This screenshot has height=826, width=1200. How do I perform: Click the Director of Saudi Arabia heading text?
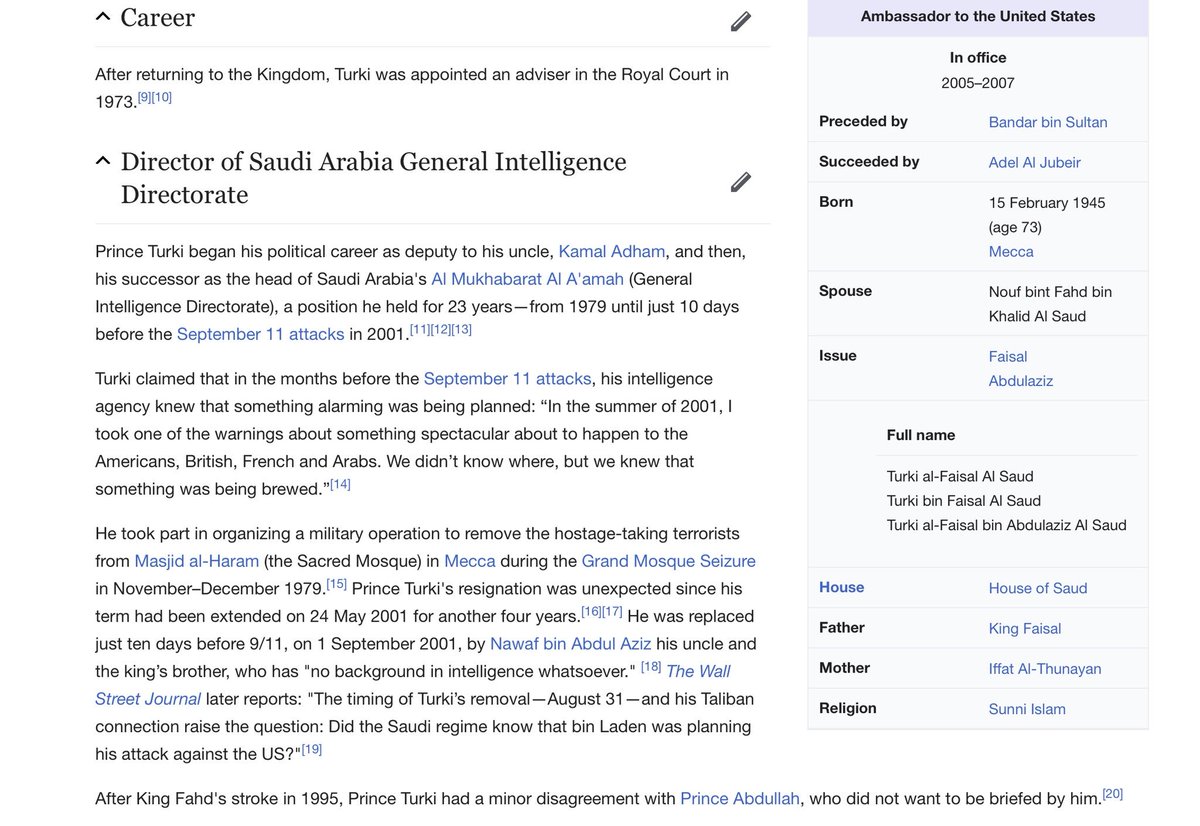[x=373, y=178]
